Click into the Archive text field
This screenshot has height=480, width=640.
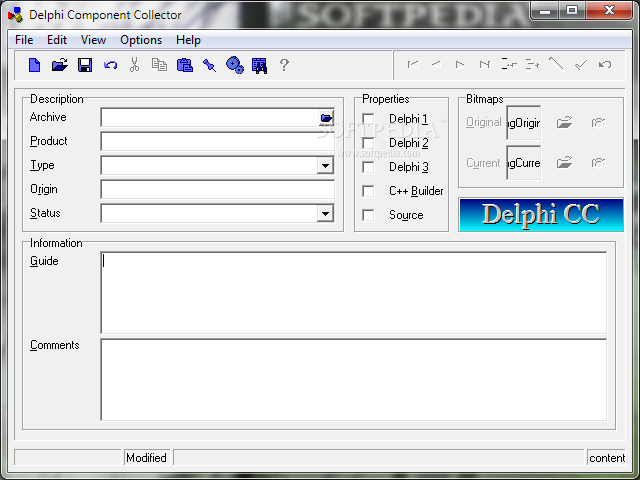pos(210,118)
